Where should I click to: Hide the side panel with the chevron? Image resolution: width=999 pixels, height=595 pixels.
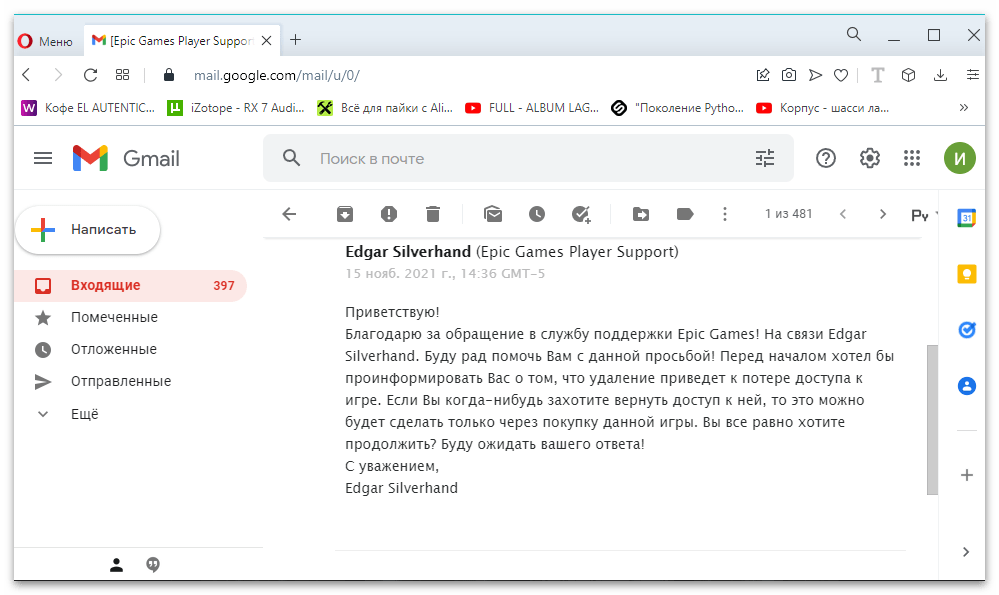coord(966,552)
